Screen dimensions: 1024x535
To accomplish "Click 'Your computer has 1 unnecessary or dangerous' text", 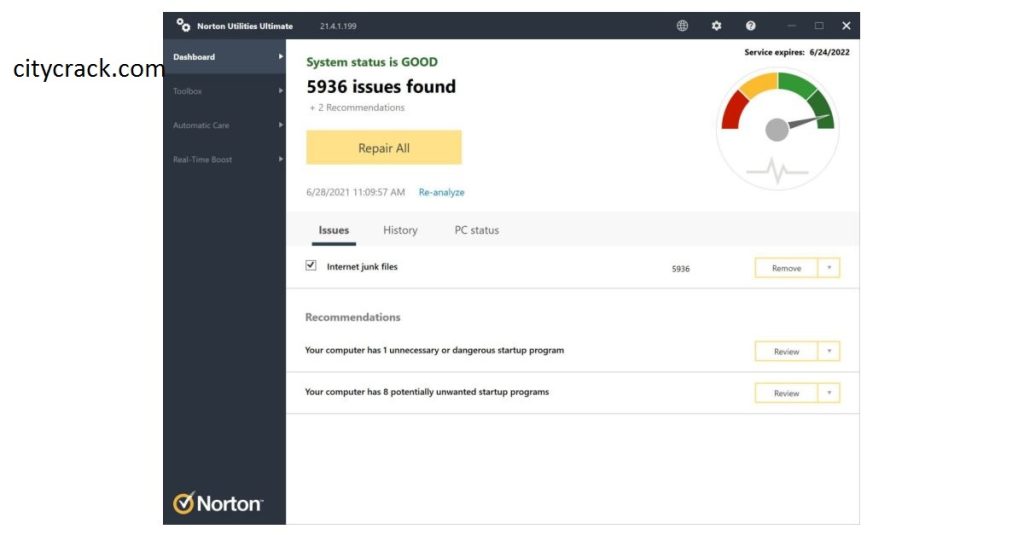I will tap(434, 350).
